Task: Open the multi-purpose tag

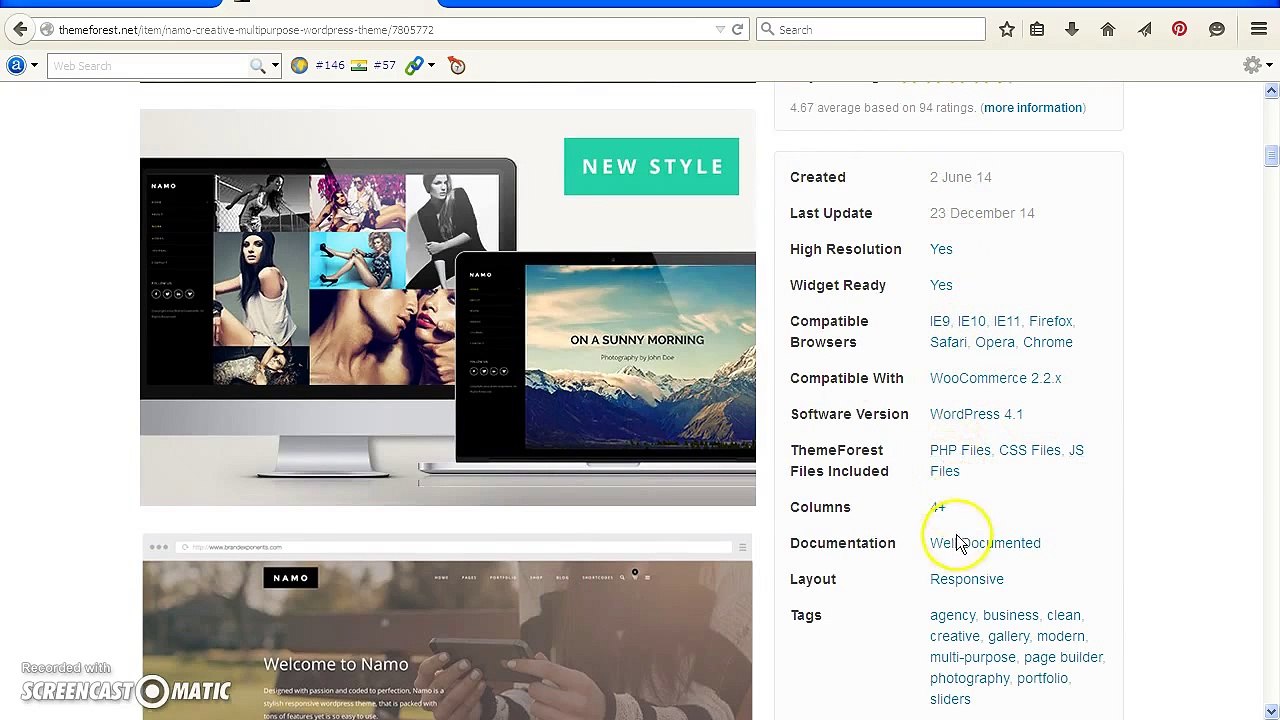Action: tap(972, 657)
